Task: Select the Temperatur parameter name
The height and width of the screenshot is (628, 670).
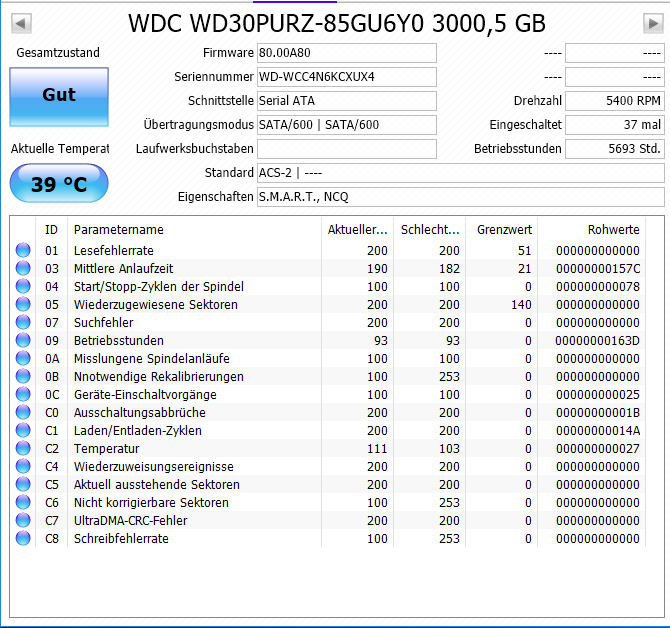Action: click(106, 449)
